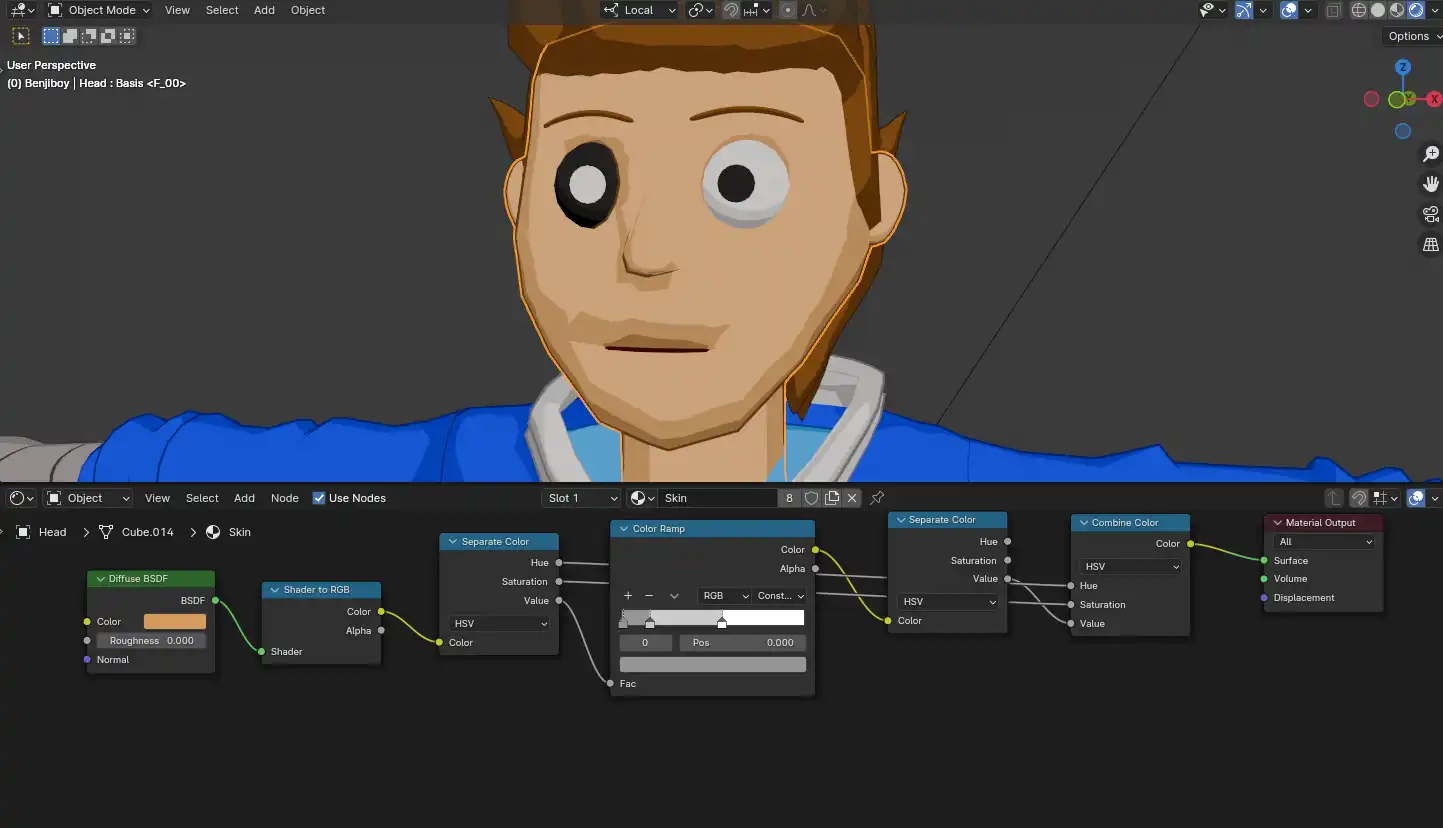
Task: Toggle the magnet snapping icon in shader editor
Action: click(x=1357, y=497)
